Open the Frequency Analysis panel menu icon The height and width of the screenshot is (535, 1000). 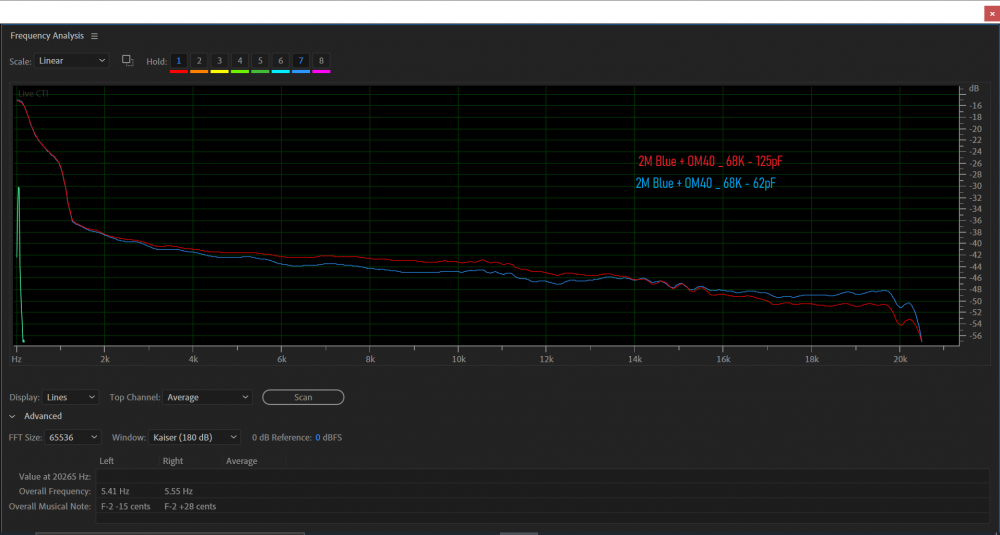(94, 36)
